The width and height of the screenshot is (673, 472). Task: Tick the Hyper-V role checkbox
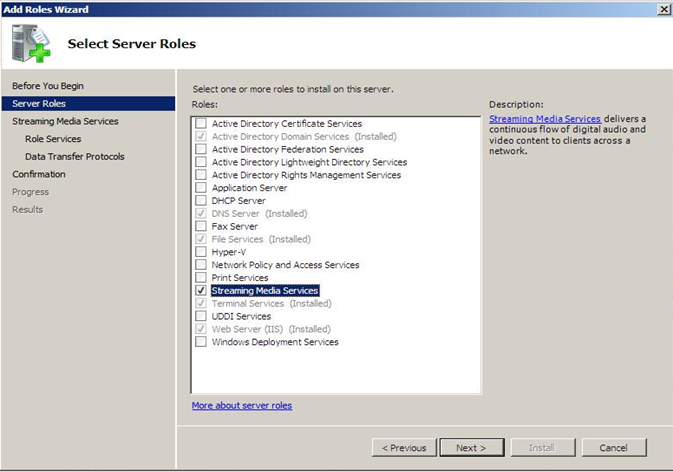coord(201,252)
